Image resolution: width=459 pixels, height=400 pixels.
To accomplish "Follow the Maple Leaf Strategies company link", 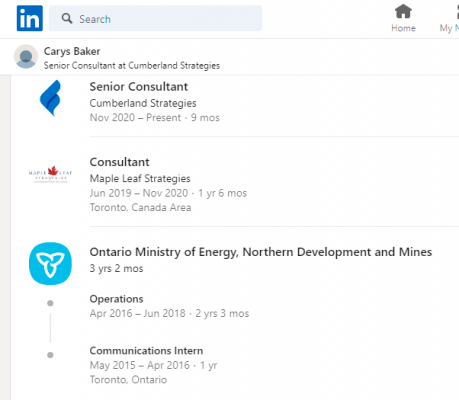I will point(140,178).
